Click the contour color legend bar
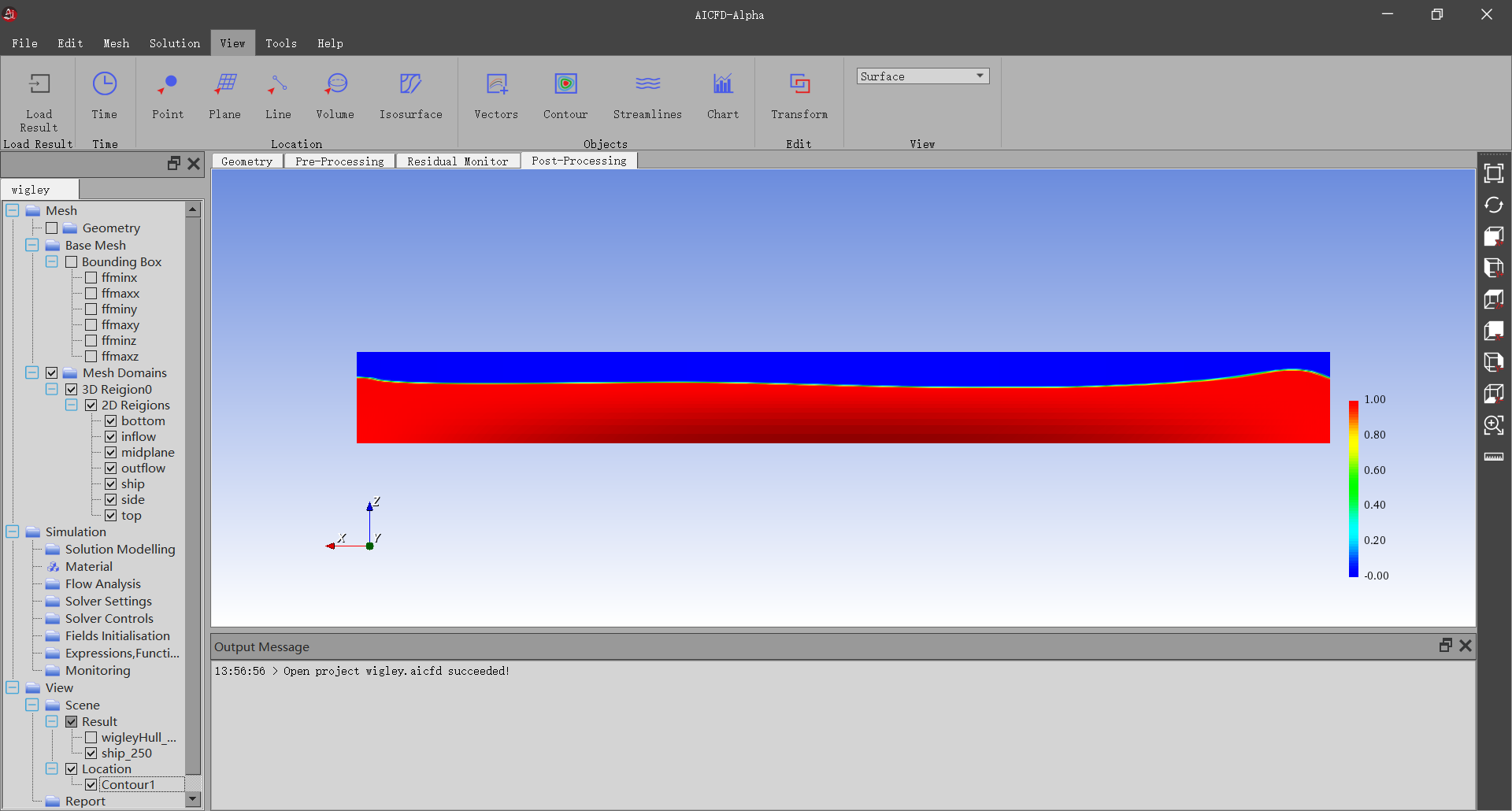 point(1354,488)
